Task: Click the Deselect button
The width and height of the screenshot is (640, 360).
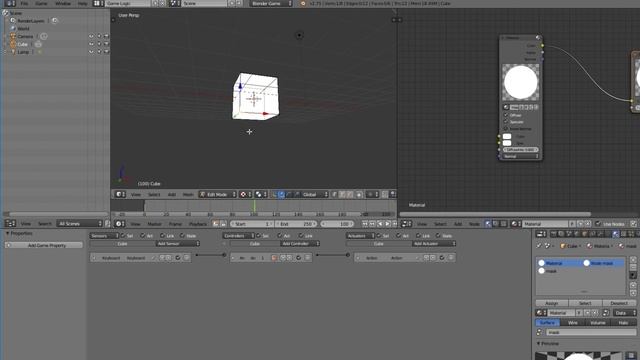Action: [619, 303]
